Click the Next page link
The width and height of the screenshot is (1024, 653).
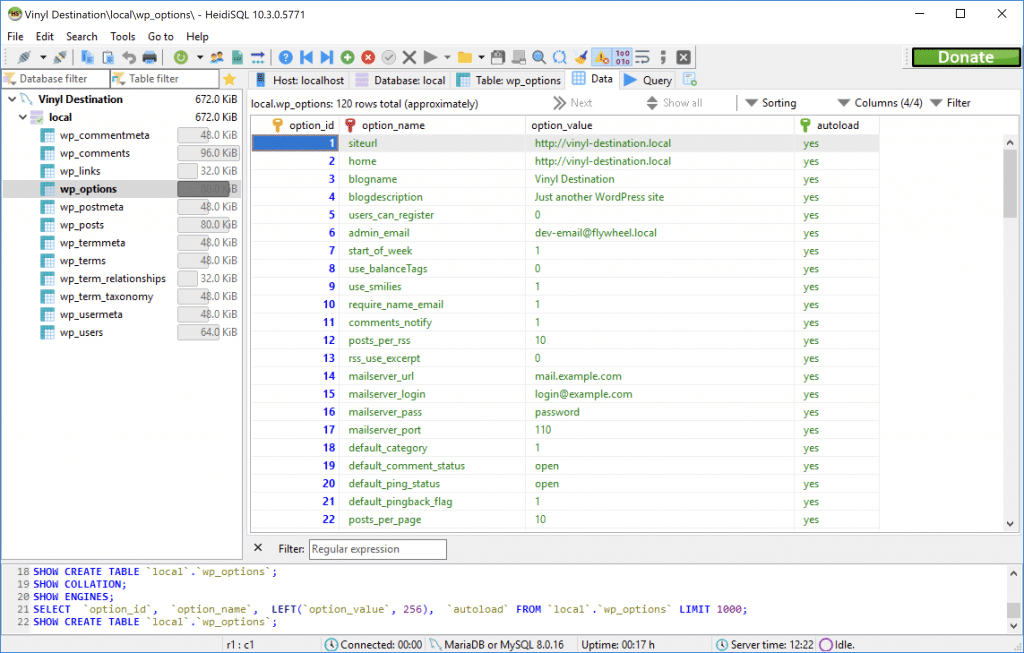[573, 102]
